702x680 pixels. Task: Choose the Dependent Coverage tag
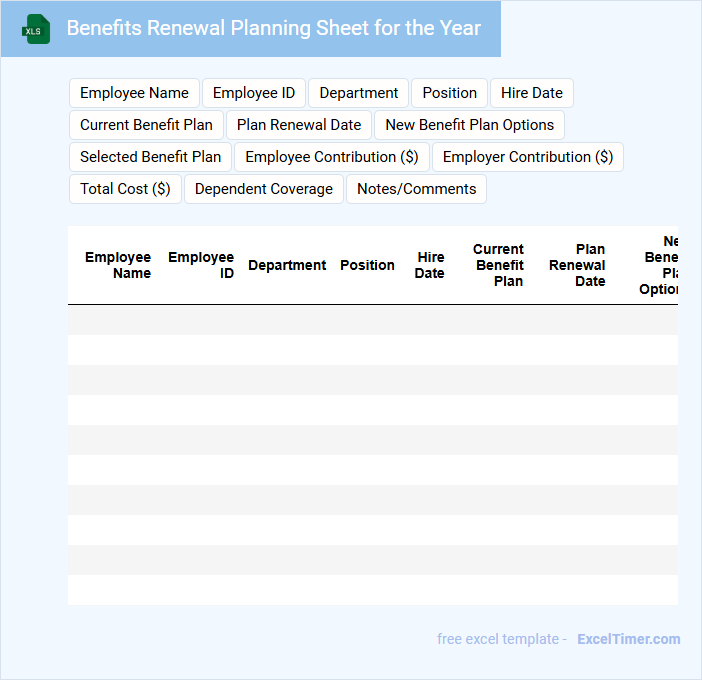(264, 189)
